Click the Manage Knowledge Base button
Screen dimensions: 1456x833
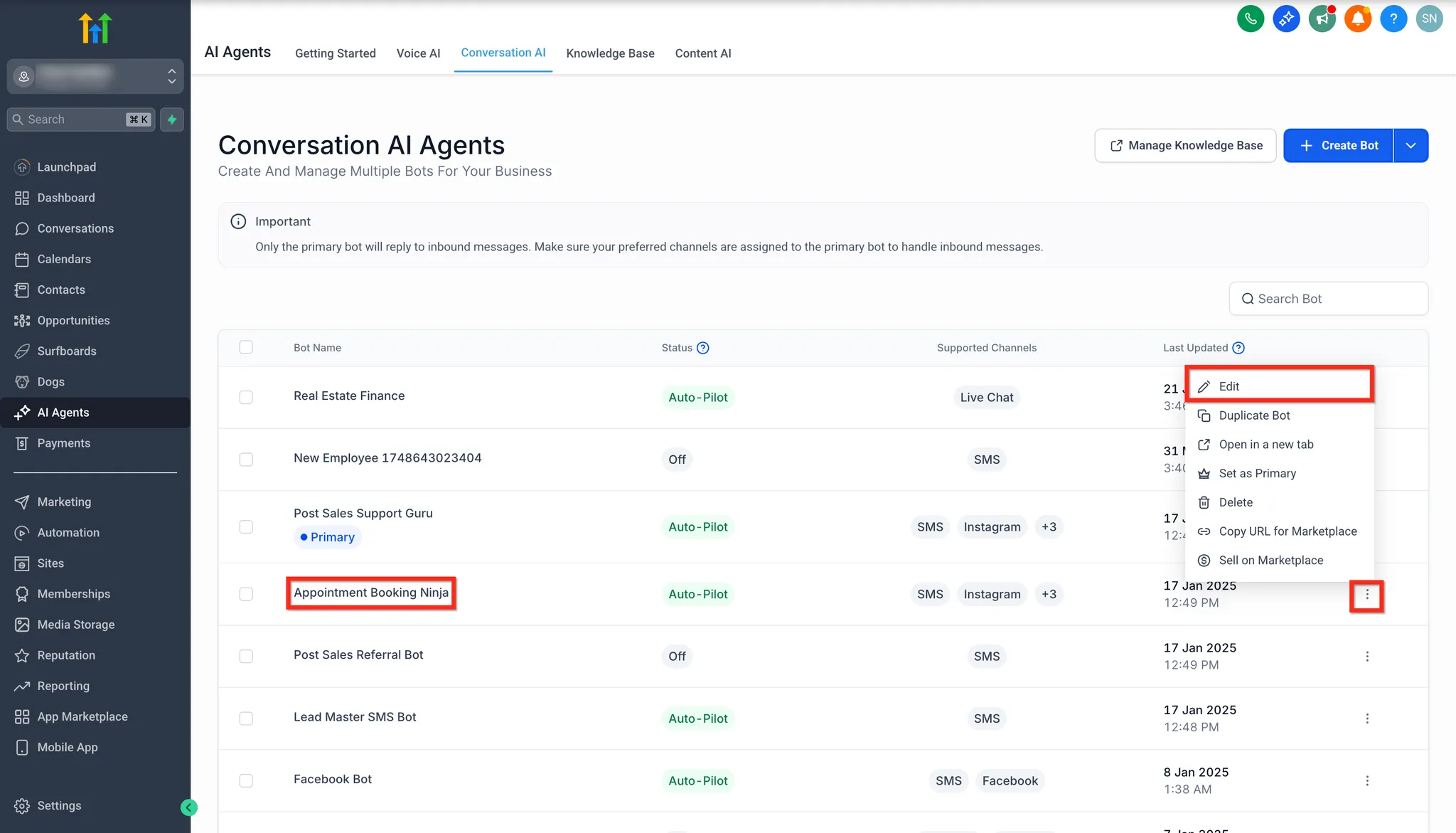[1185, 145]
